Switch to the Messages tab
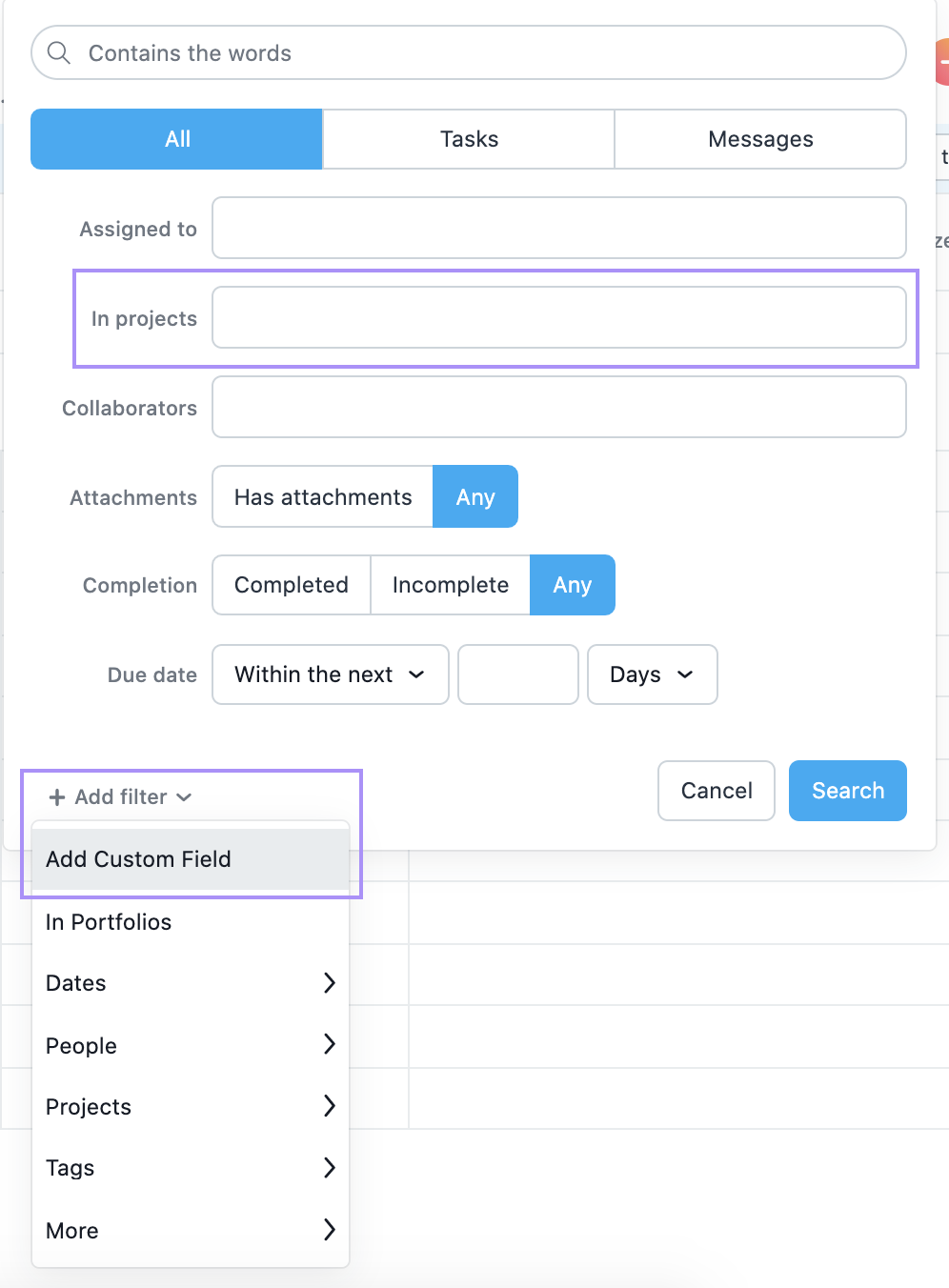Viewport: 949px width, 1288px height. (760, 139)
